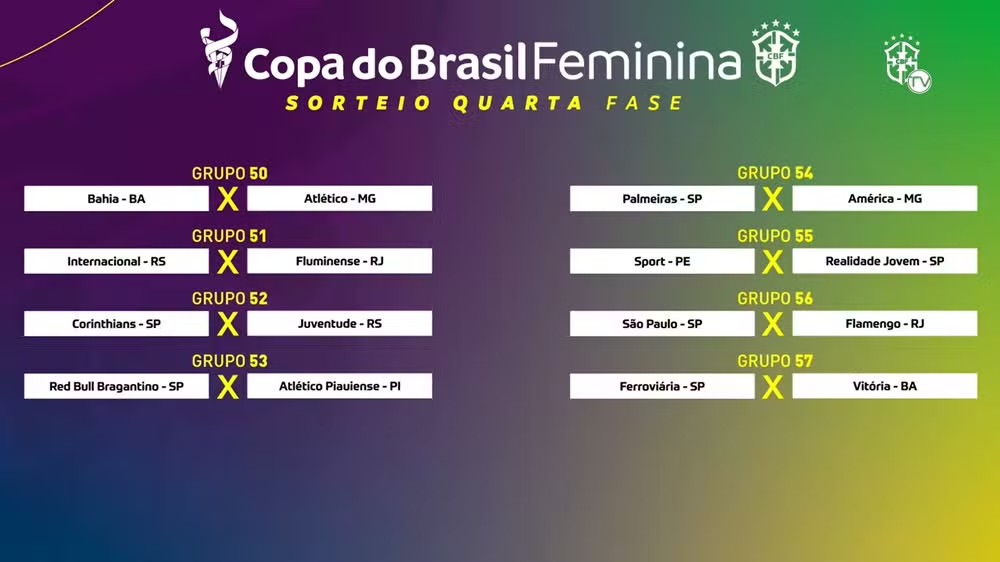Click the Grupo 52 heading
The image size is (1000, 562).
(230, 299)
